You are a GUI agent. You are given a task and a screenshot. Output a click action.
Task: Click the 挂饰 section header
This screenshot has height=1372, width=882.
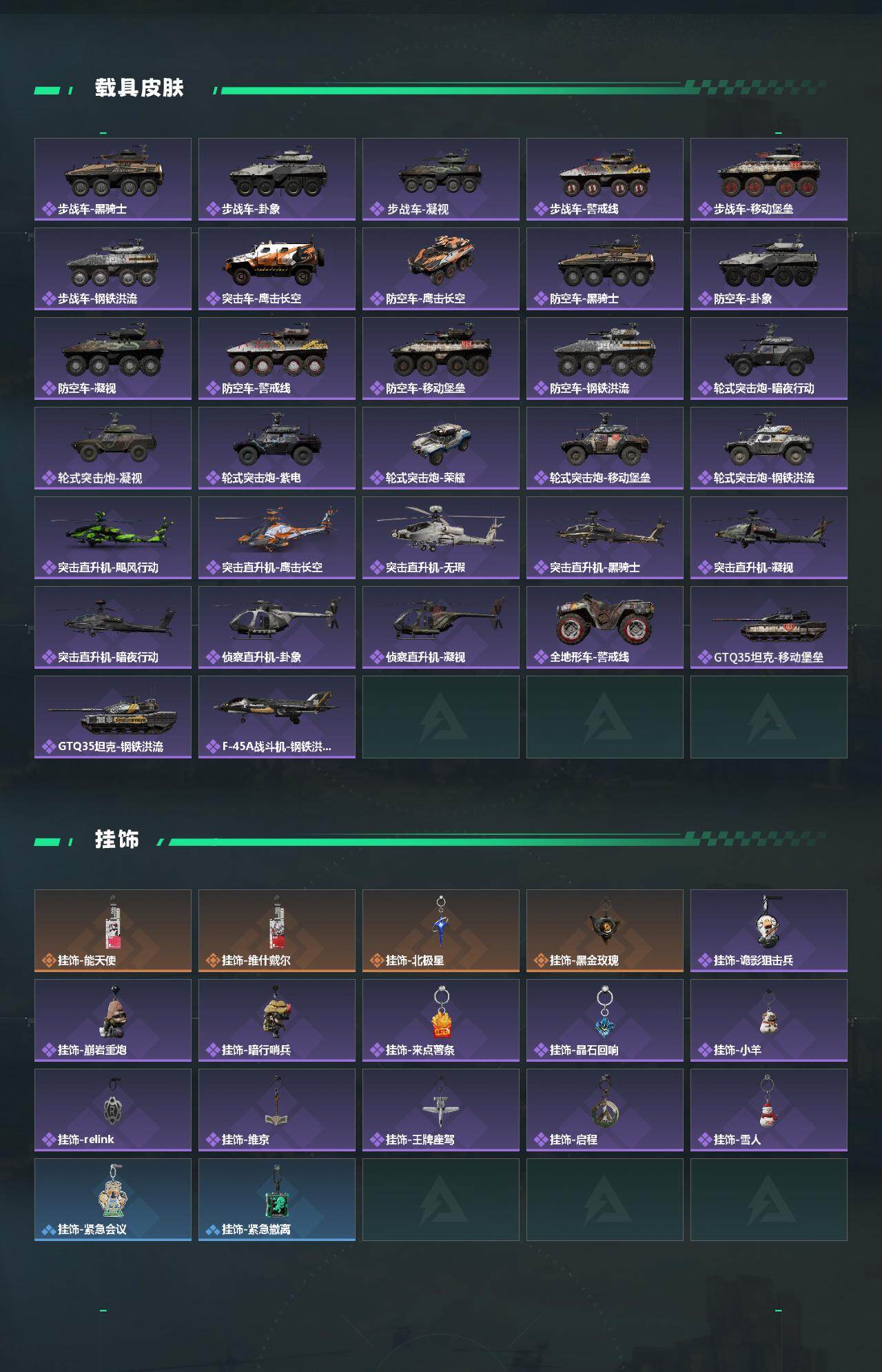117,840
